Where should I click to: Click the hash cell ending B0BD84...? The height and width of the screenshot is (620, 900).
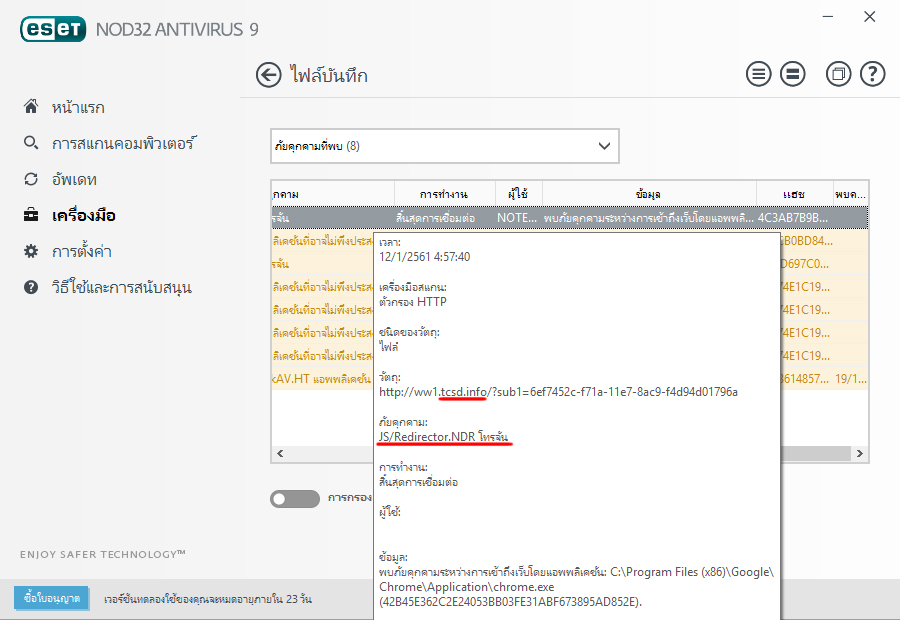tap(806, 241)
